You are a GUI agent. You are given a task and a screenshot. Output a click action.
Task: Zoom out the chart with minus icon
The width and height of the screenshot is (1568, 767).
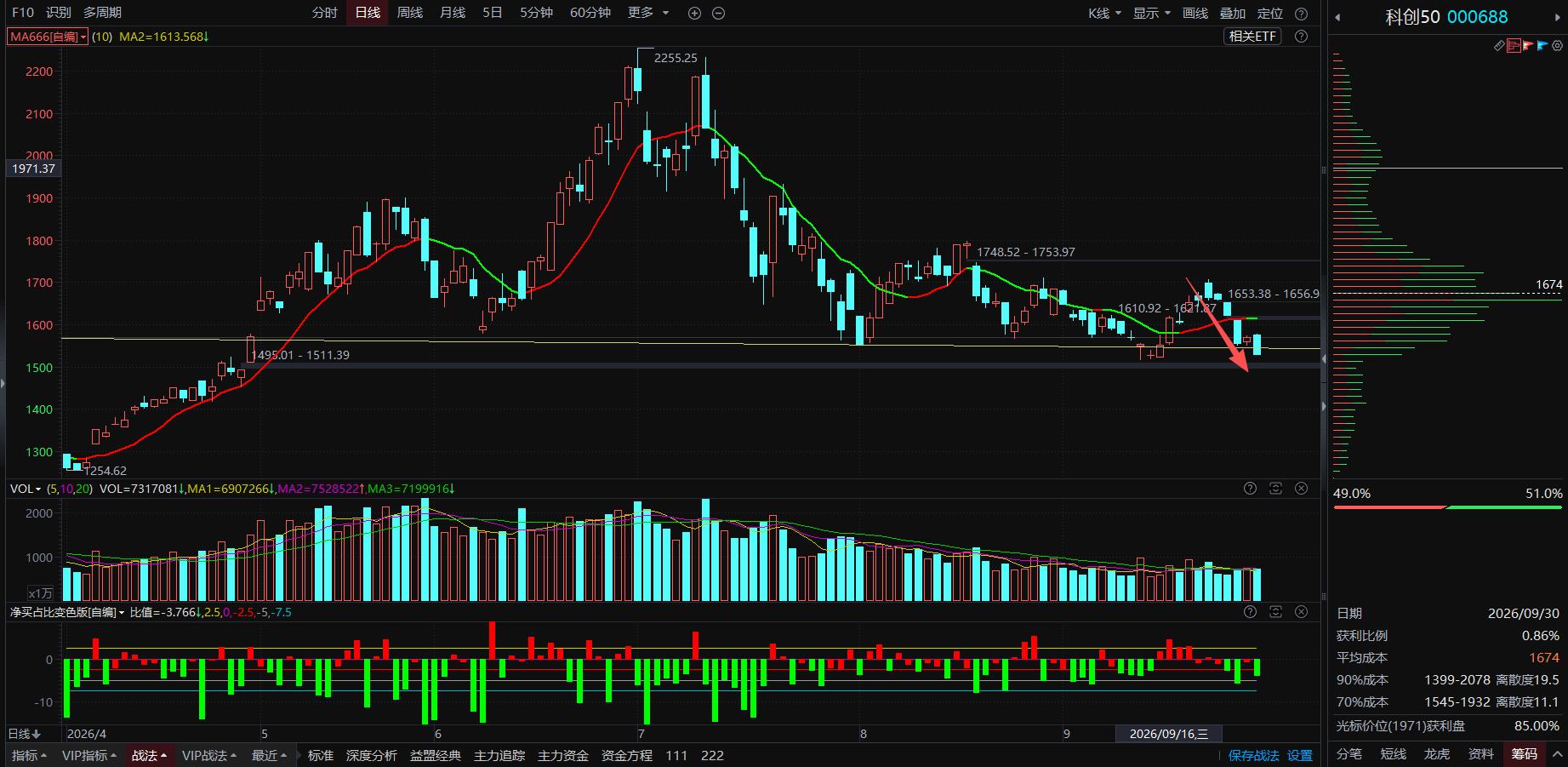[719, 13]
